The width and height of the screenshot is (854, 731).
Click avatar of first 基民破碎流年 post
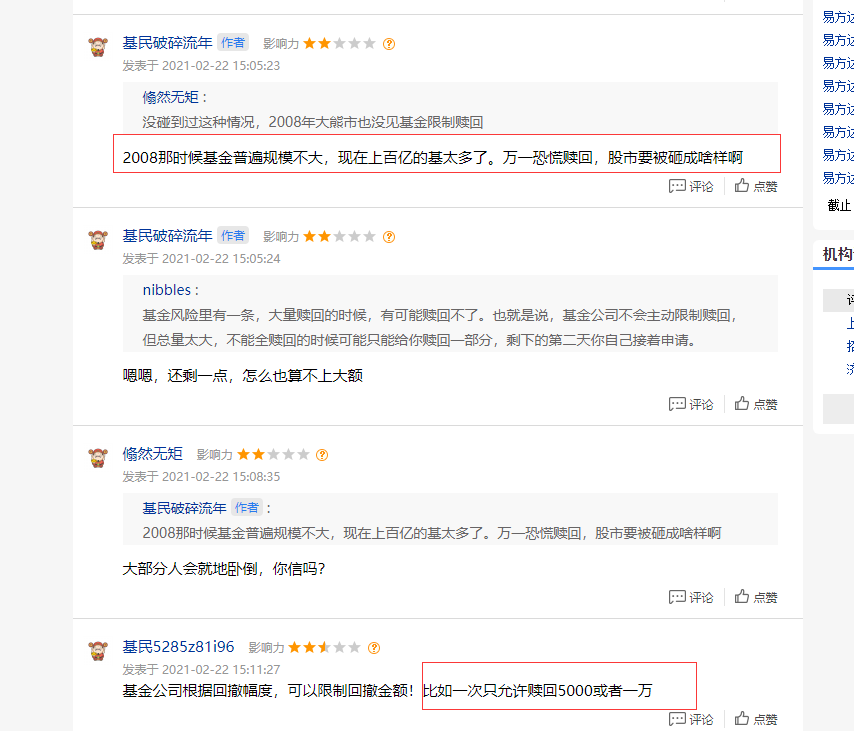pos(98,47)
